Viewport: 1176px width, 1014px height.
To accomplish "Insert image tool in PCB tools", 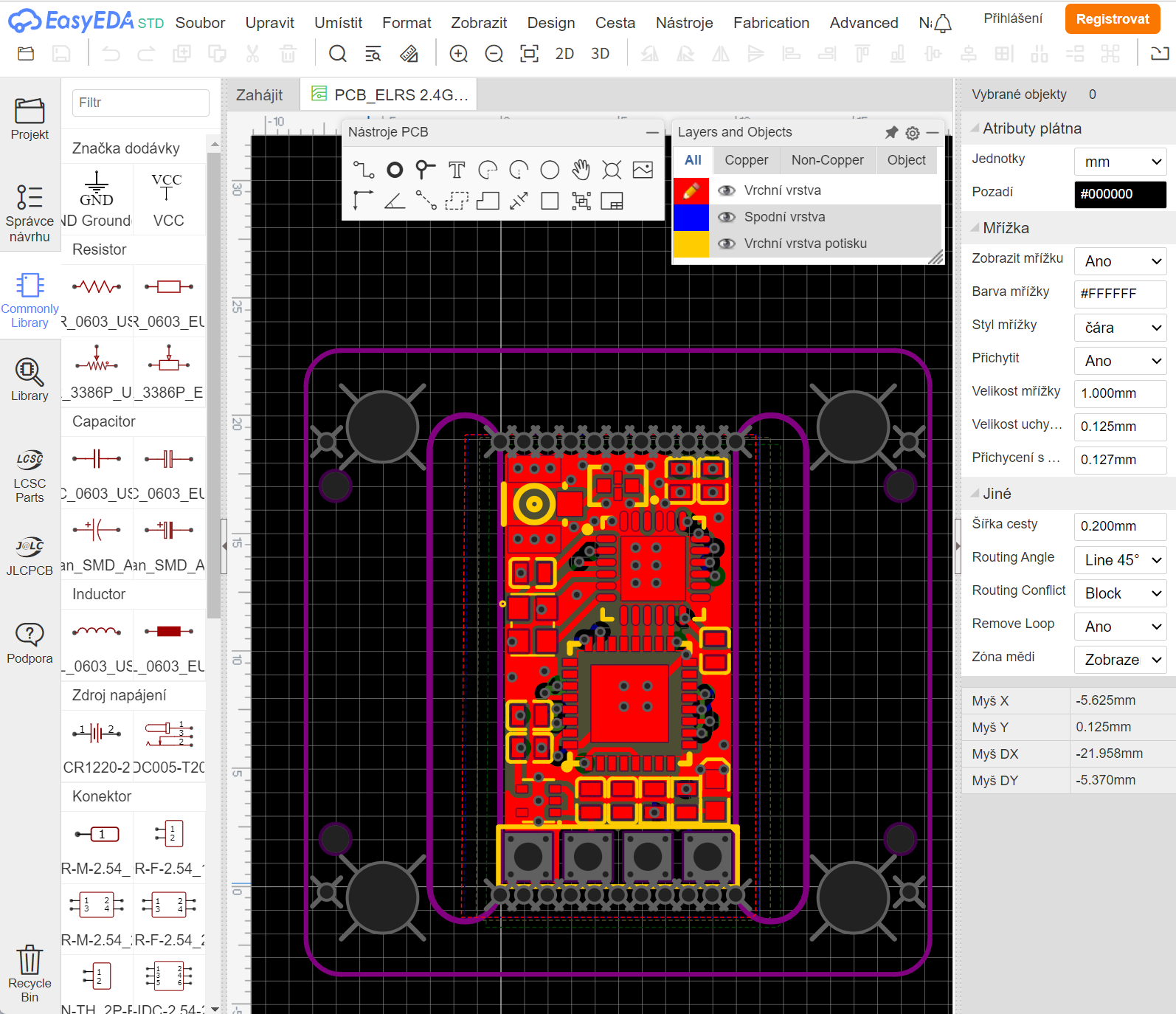I will (x=643, y=170).
